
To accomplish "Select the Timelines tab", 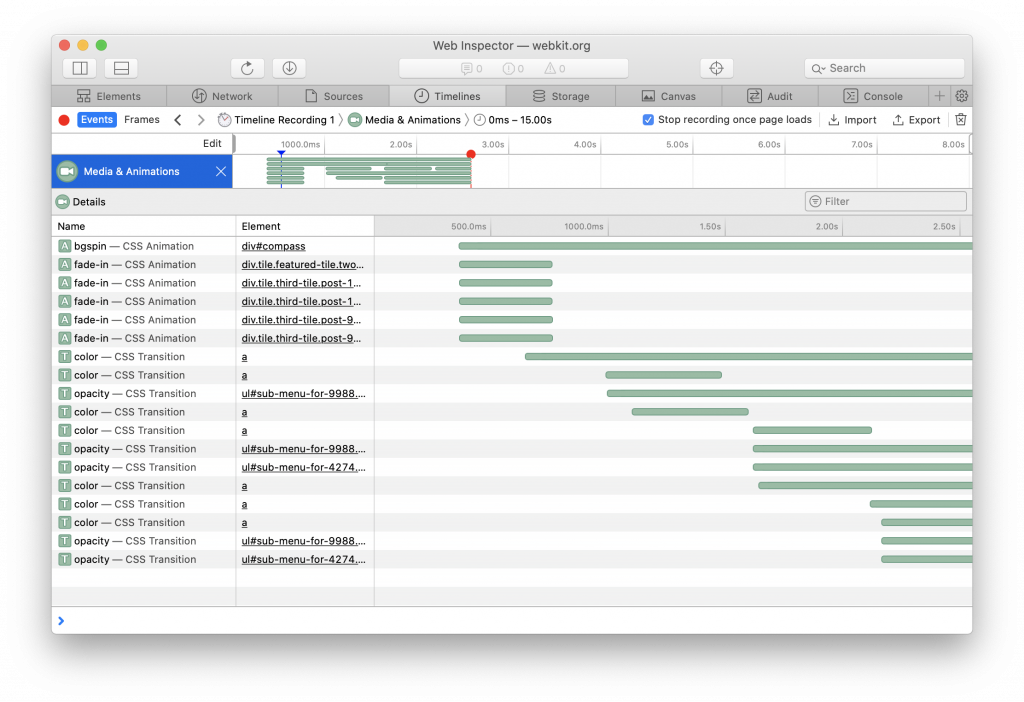I will 447,96.
